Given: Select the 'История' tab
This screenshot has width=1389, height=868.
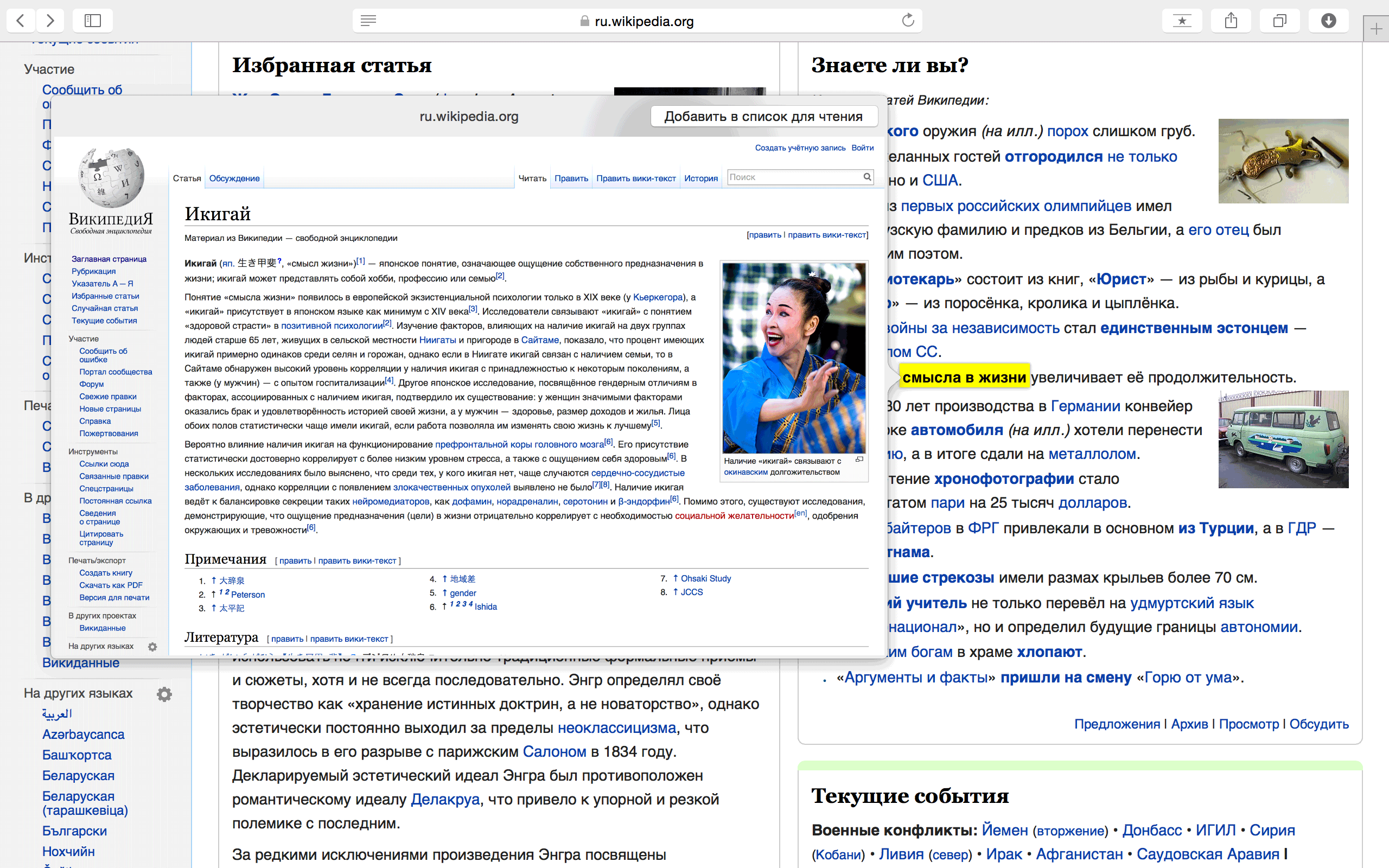Looking at the screenshot, I should point(701,178).
